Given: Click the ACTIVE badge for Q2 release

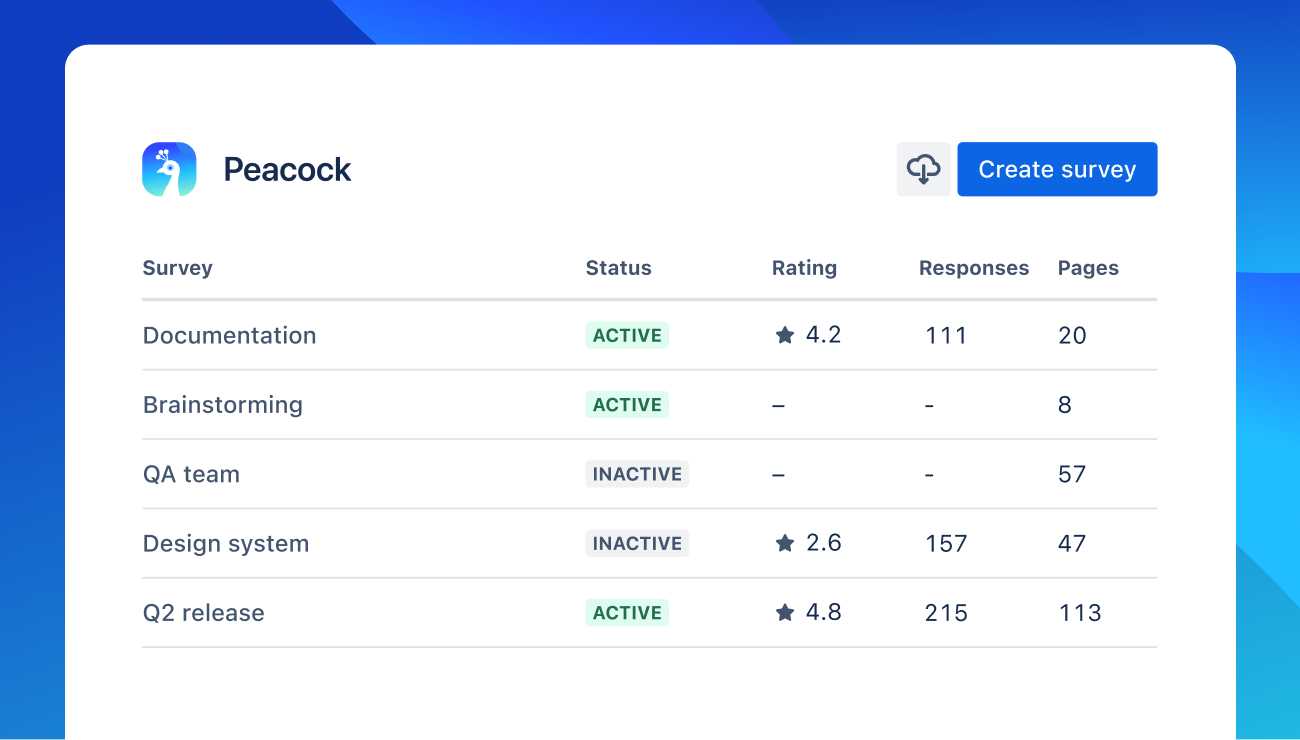Looking at the screenshot, I should 627,613.
